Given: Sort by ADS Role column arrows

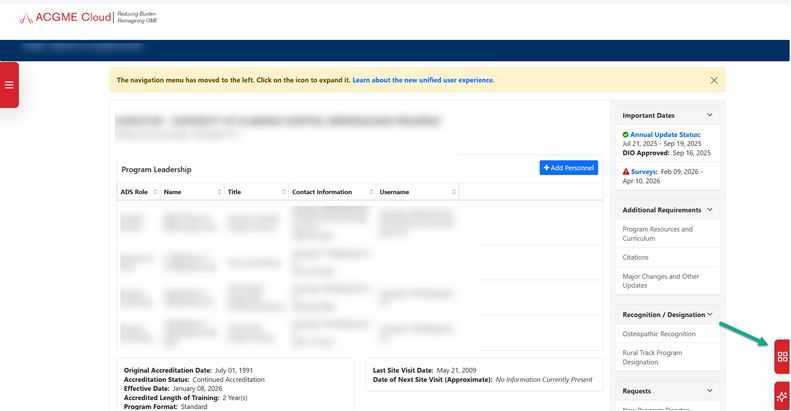Looking at the screenshot, I should 155,192.
